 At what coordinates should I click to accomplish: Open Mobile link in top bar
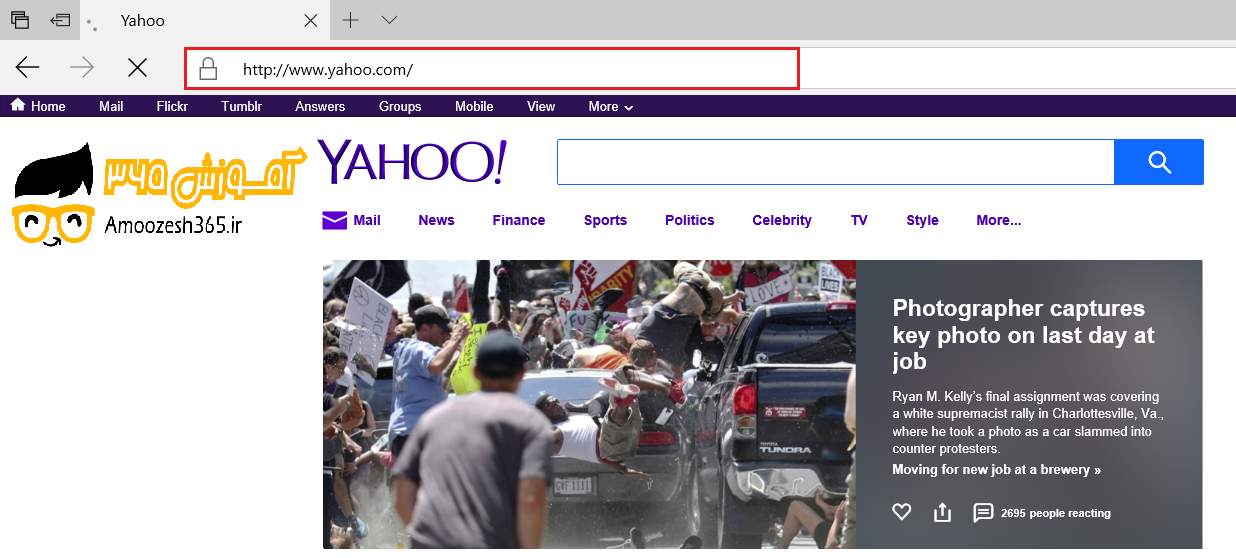click(x=474, y=106)
